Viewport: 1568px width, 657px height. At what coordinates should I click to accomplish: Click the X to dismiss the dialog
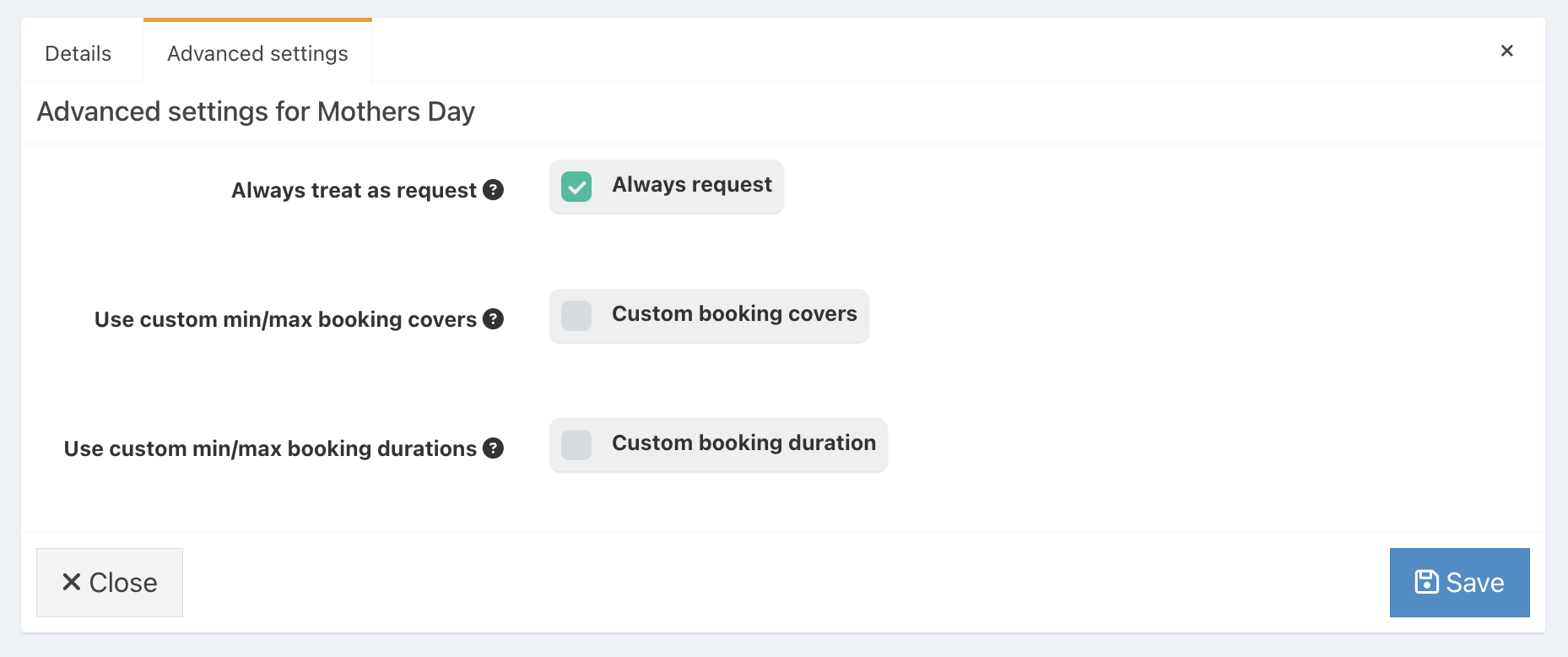[x=1507, y=51]
